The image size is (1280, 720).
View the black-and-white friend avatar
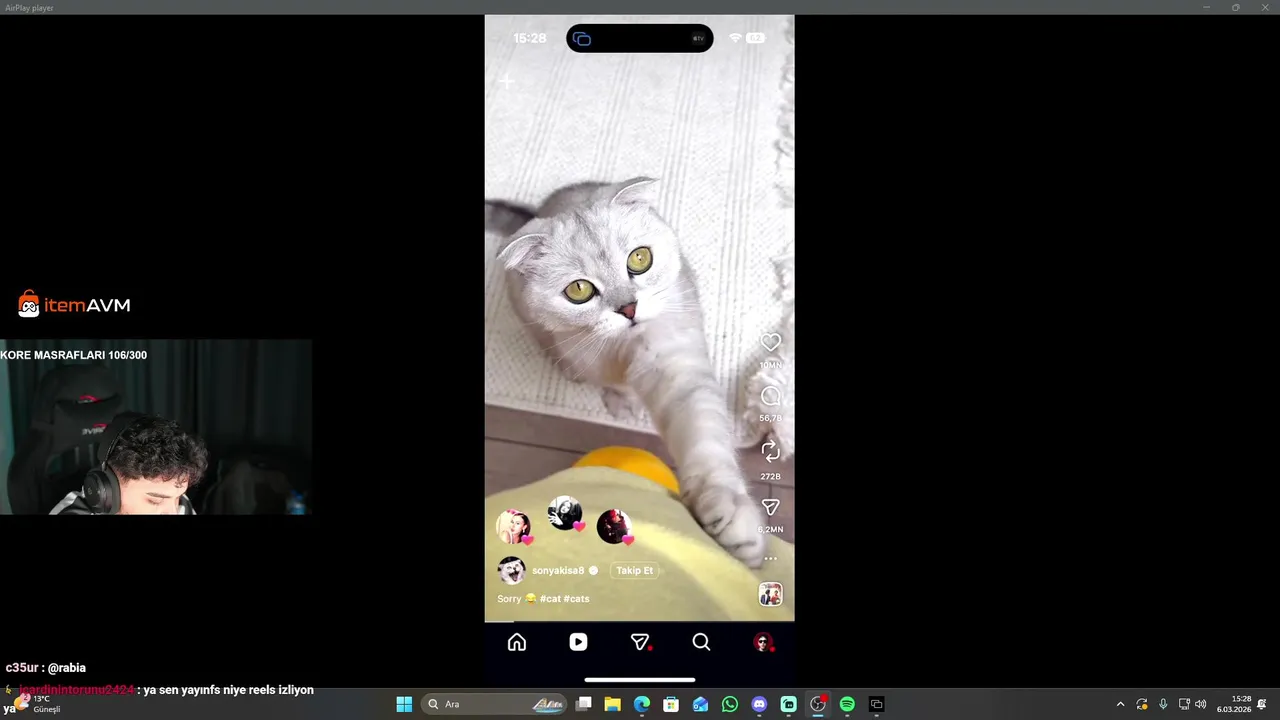click(x=565, y=513)
